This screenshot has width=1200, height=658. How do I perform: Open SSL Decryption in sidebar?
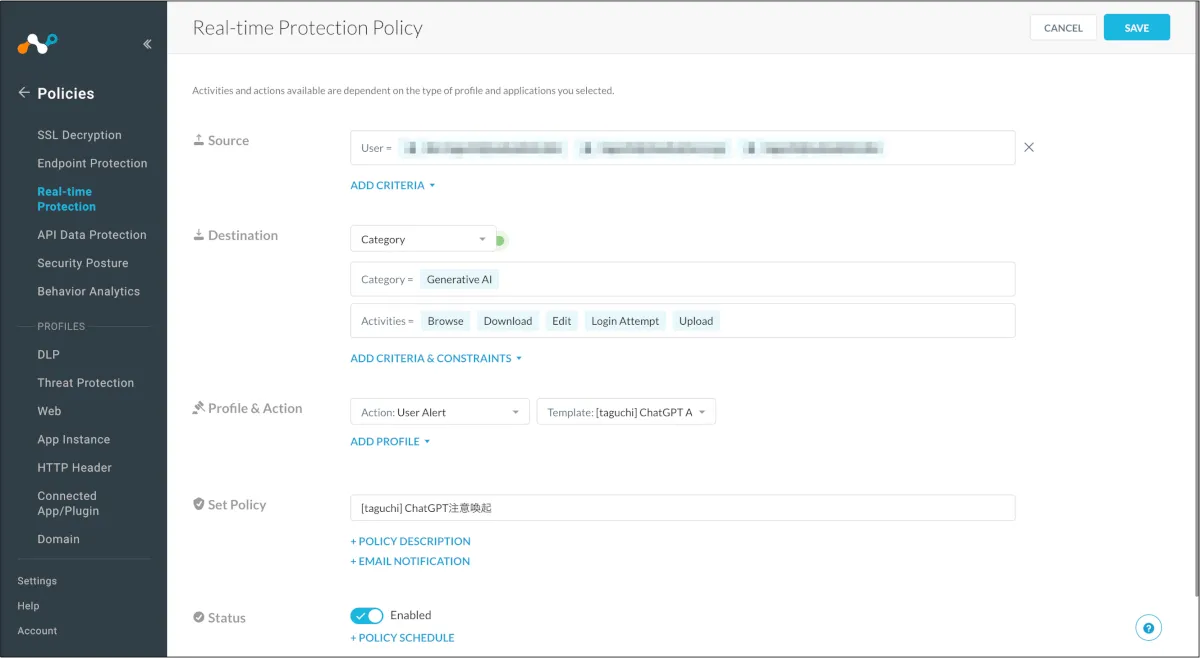(79, 135)
